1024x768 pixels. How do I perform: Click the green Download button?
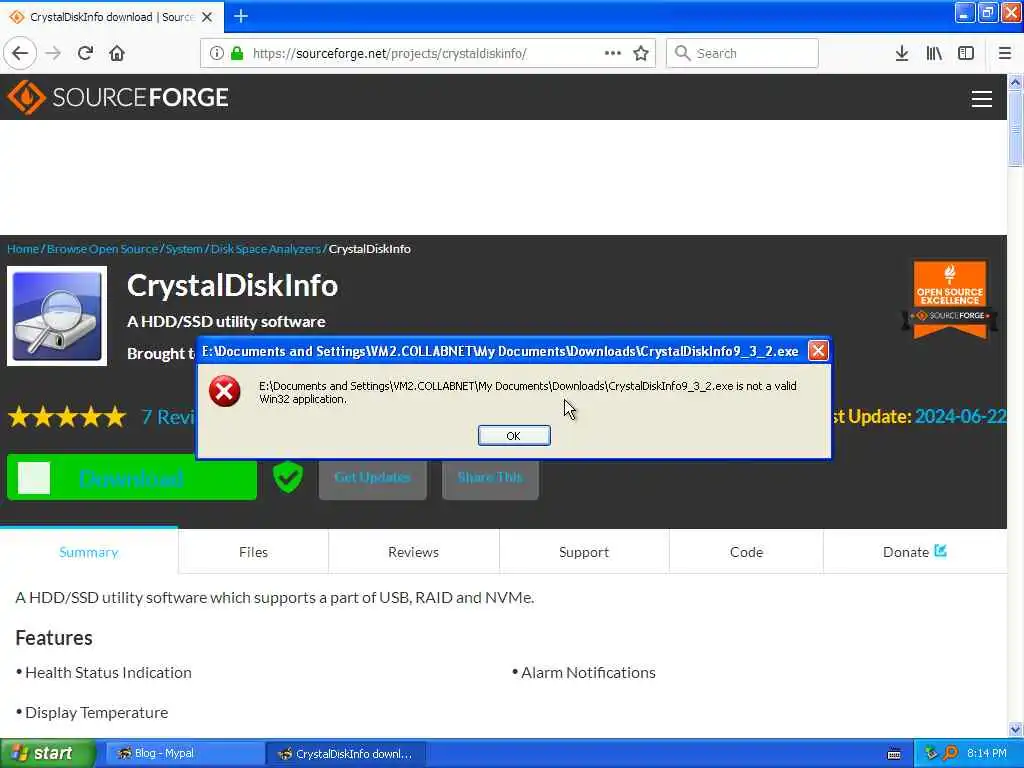pyautogui.click(x=132, y=478)
